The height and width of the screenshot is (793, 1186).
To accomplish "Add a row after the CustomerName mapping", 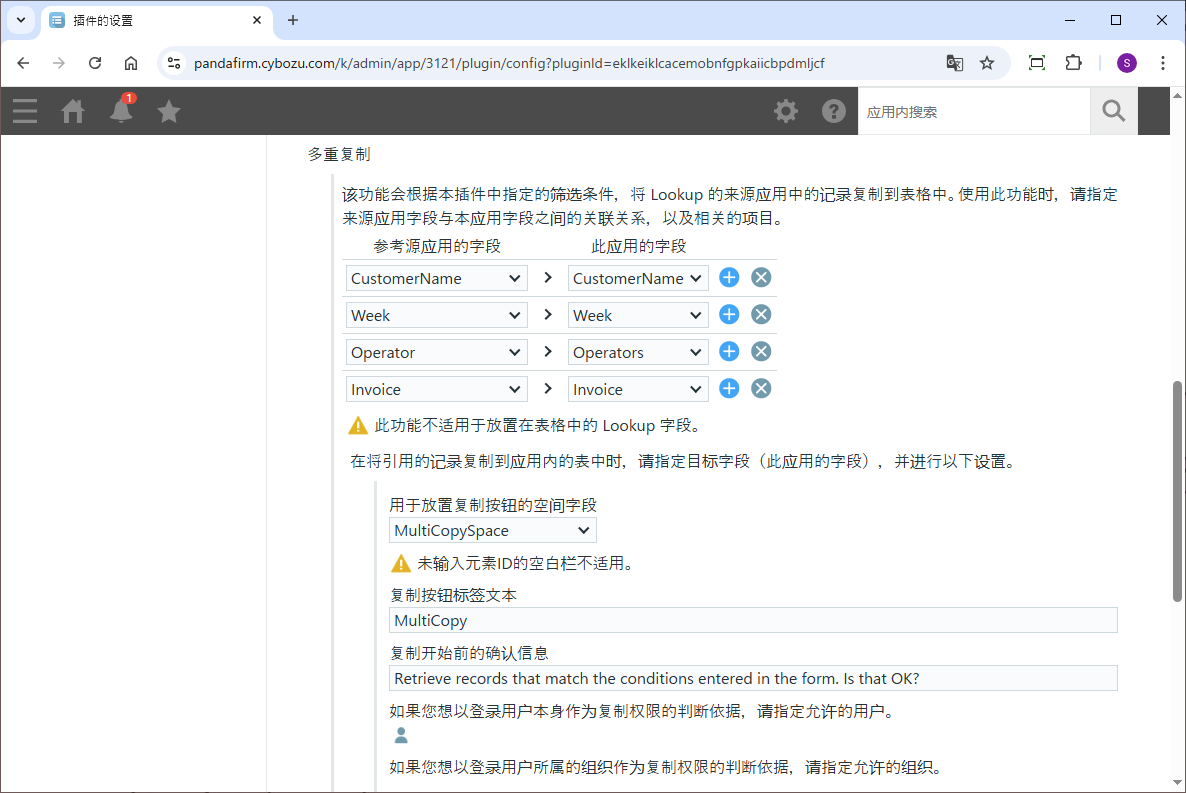I will click(x=729, y=278).
